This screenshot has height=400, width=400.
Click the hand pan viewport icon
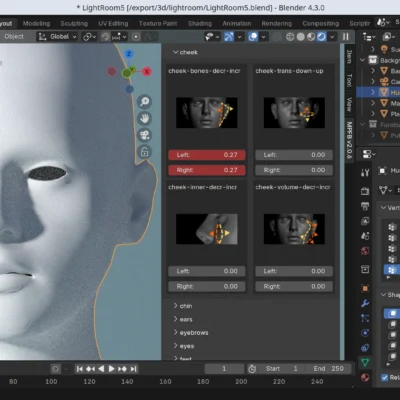point(144,118)
